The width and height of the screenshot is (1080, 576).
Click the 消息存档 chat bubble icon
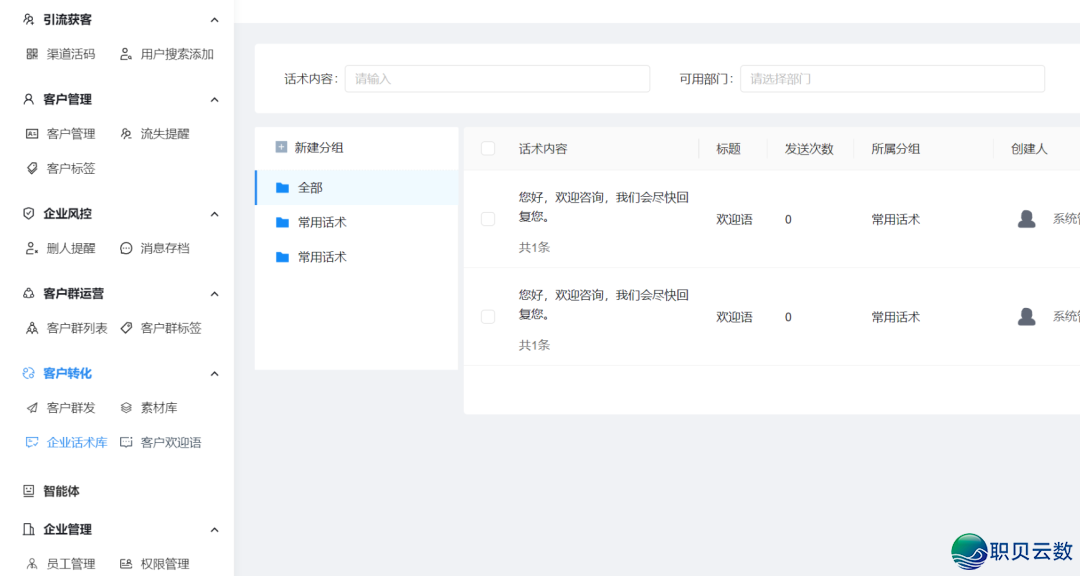[126, 248]
